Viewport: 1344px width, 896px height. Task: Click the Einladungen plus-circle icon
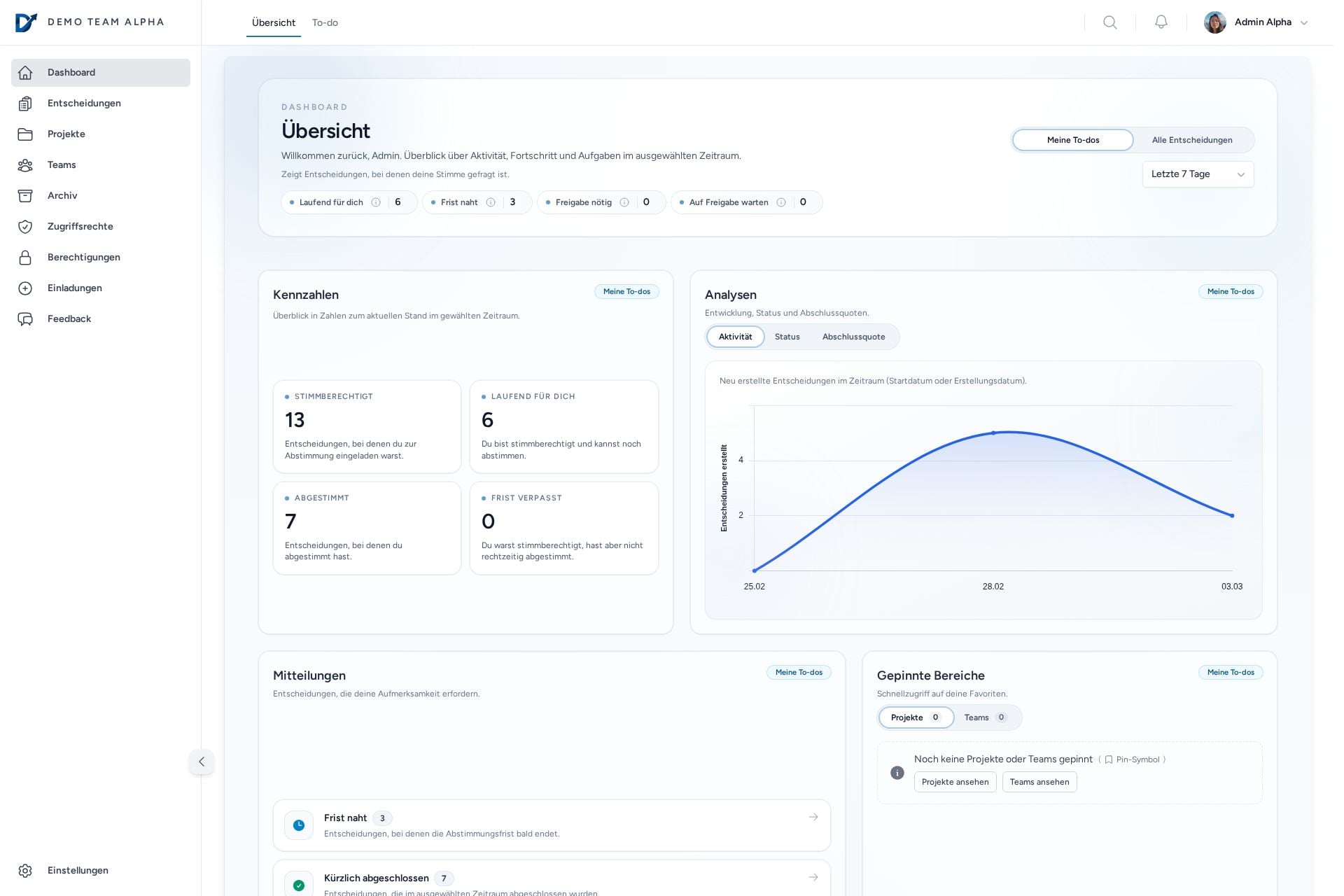[x=25, y=288]
